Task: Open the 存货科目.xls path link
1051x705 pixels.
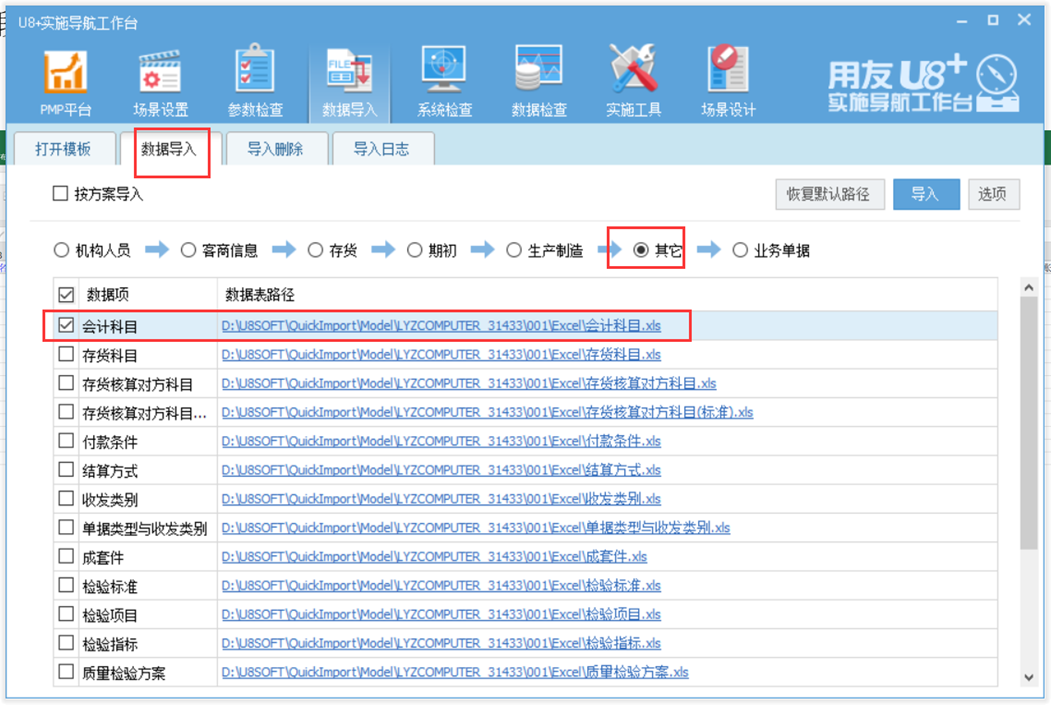Action: [441, 355]
